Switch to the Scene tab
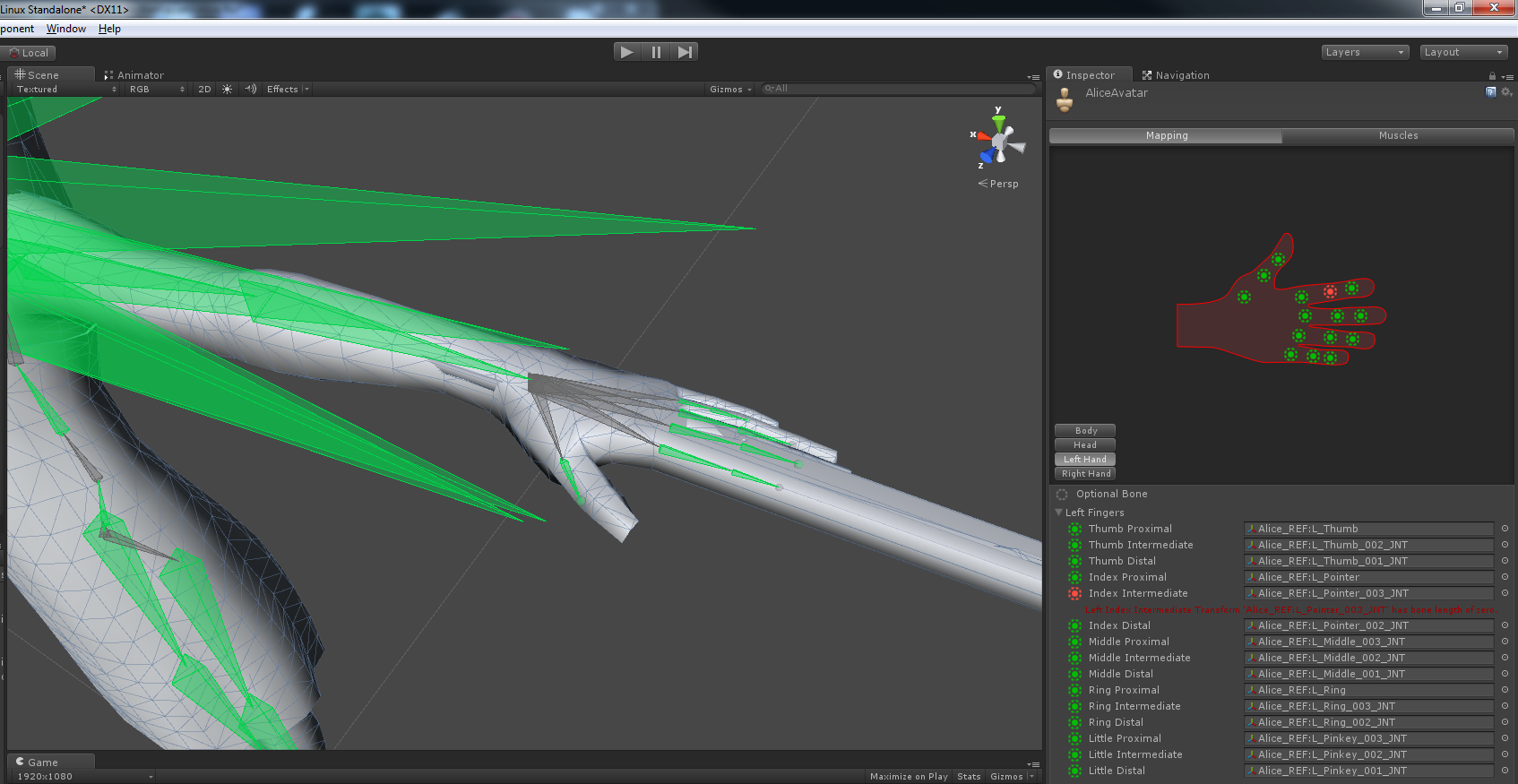This screenshot has width=1518, height=784. 50,74
